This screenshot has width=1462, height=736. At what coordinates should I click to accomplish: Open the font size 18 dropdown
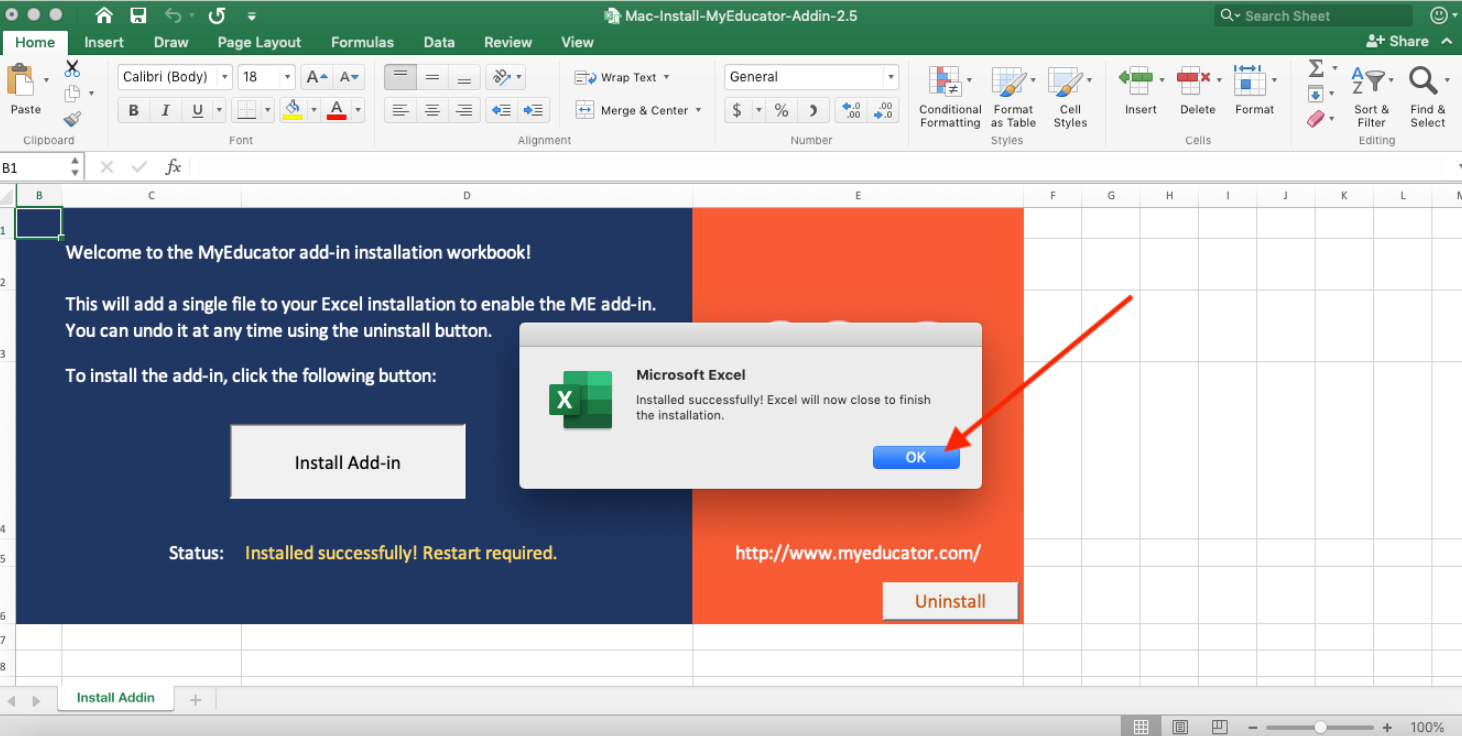coord(287,77)
